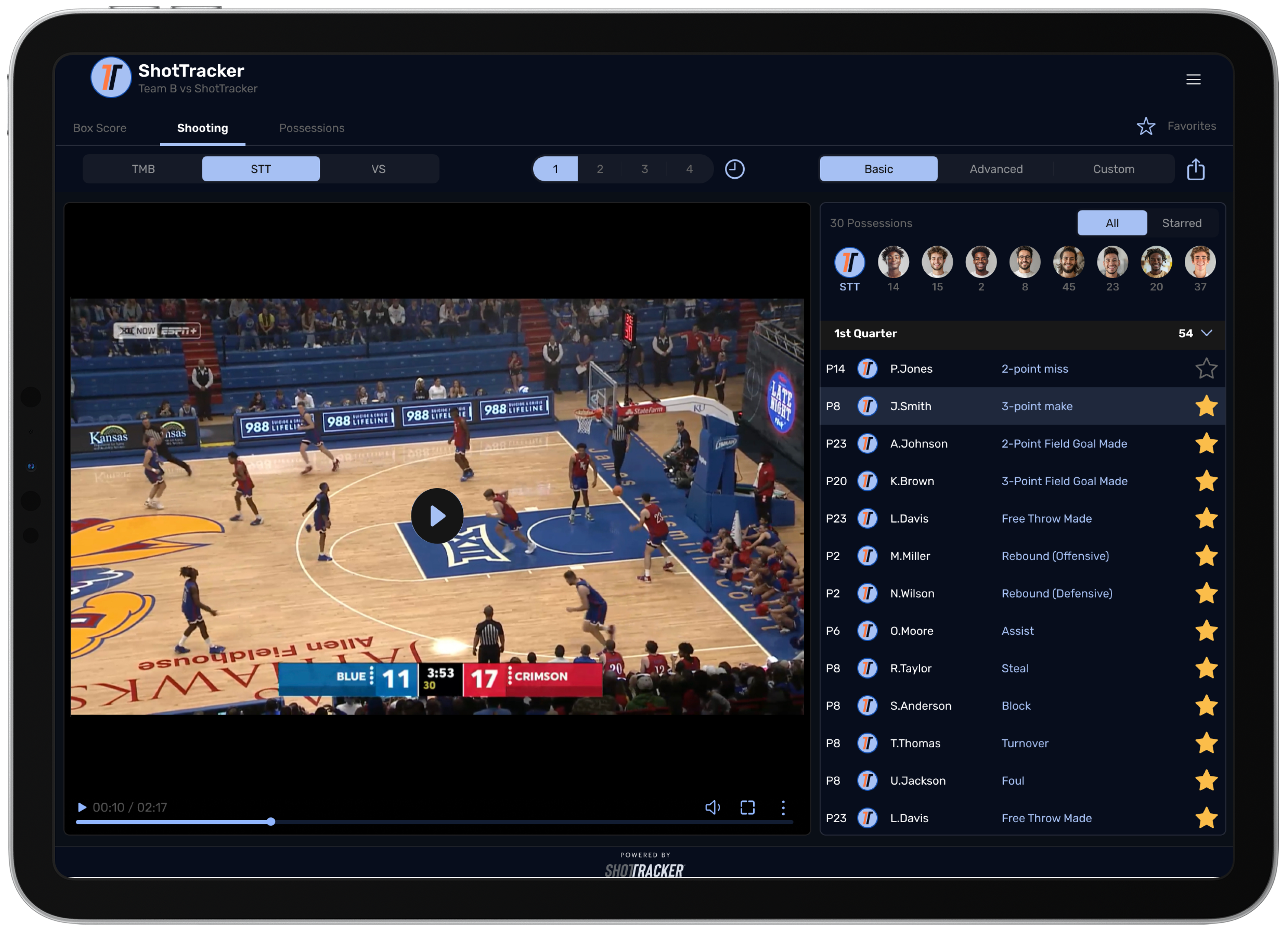Open K.Brown possession row

pyautogui.click(x=1022, y=481)
